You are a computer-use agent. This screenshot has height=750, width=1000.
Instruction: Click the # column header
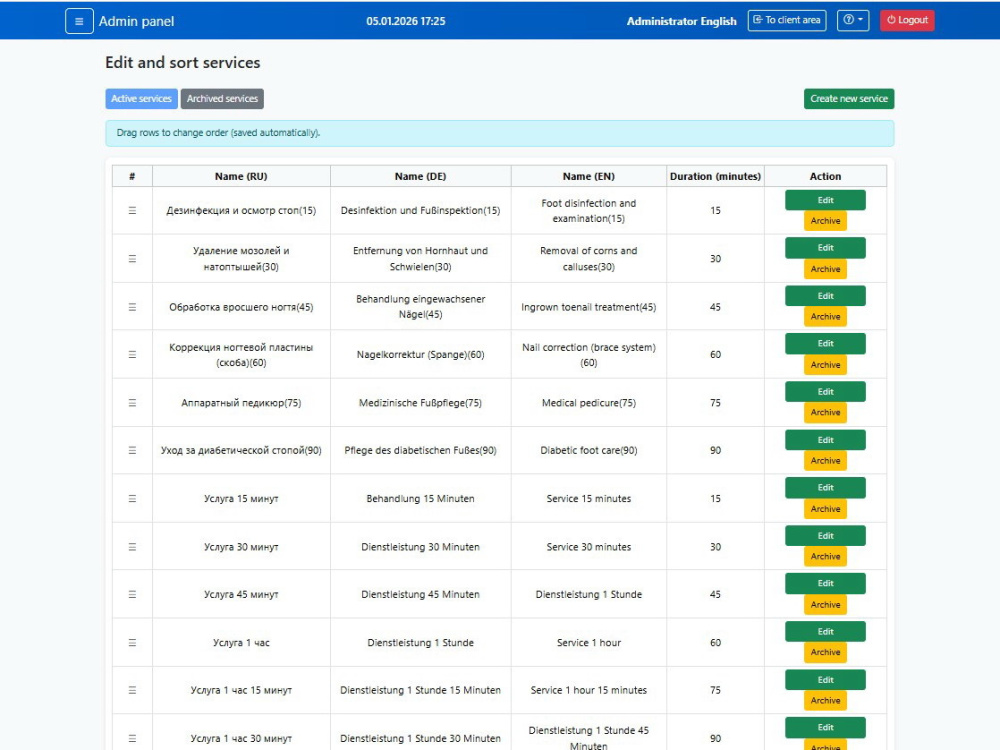point(132,177)
